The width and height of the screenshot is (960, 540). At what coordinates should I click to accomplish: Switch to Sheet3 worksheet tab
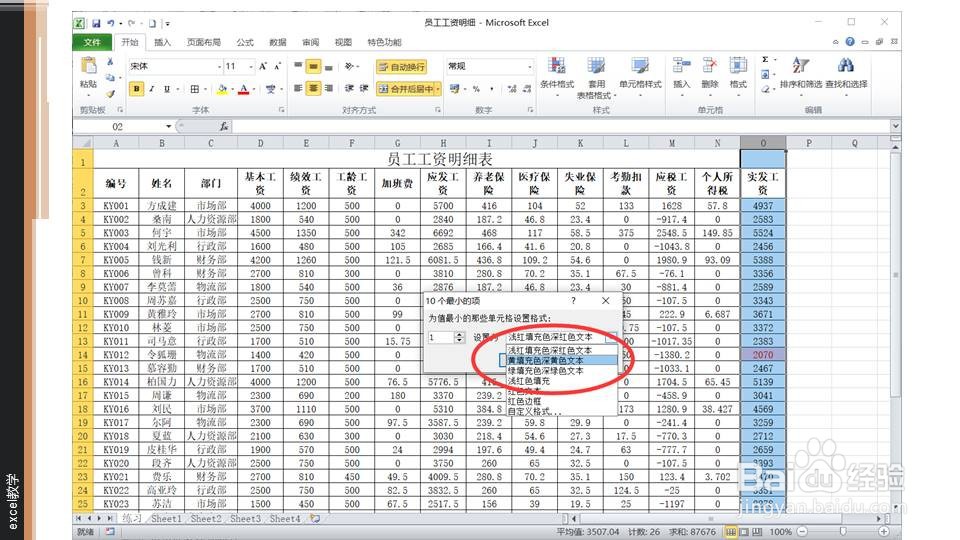click(x=245, y=519)
